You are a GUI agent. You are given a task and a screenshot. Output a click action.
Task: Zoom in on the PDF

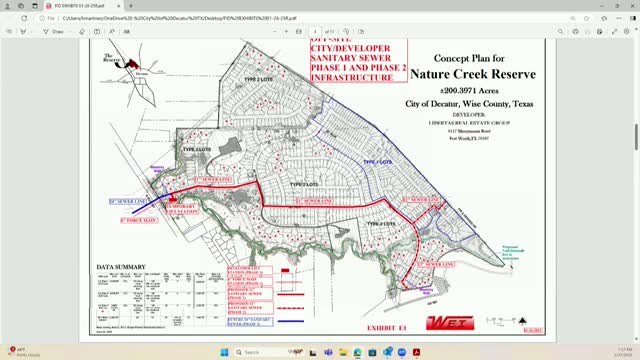pyautogui.click(x=286, y=31)
